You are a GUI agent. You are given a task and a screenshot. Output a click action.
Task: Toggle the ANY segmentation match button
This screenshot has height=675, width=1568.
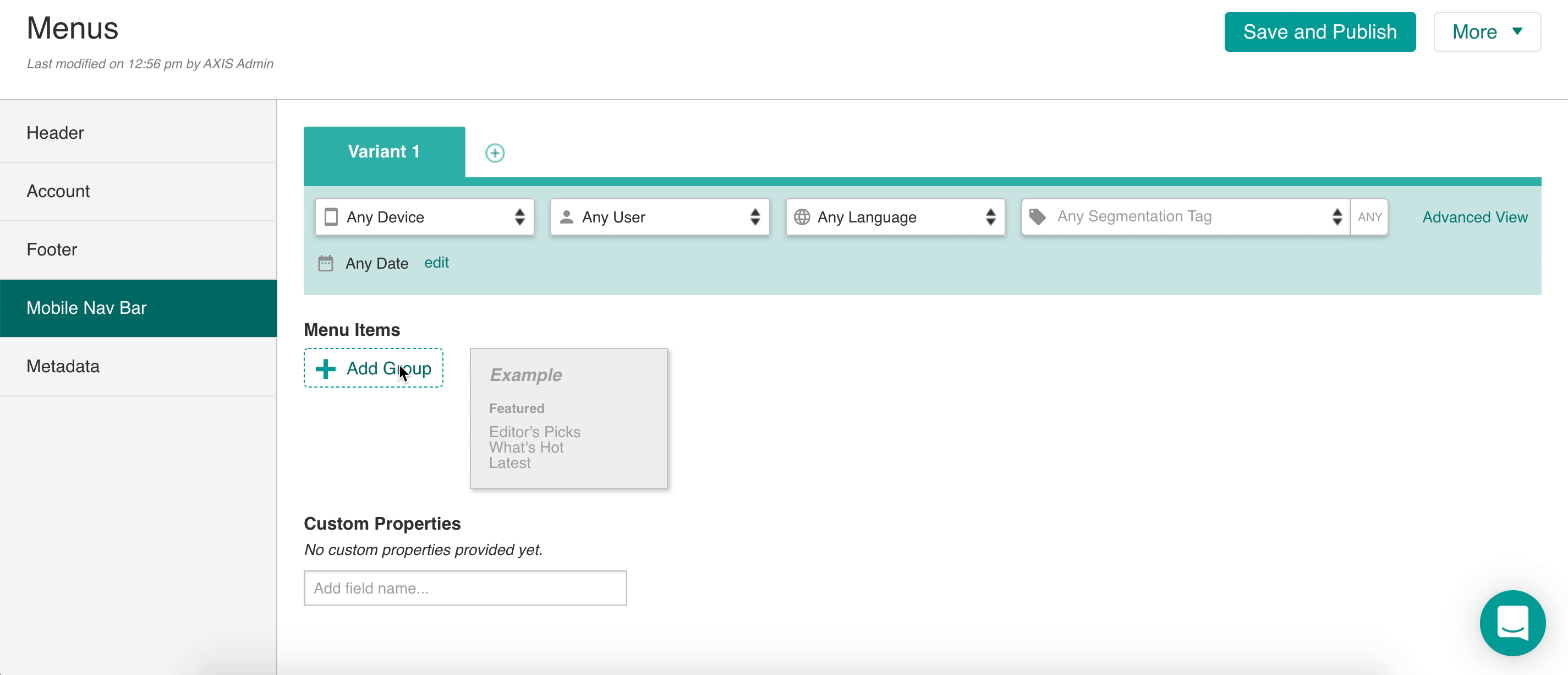[x=1369, y=217]
